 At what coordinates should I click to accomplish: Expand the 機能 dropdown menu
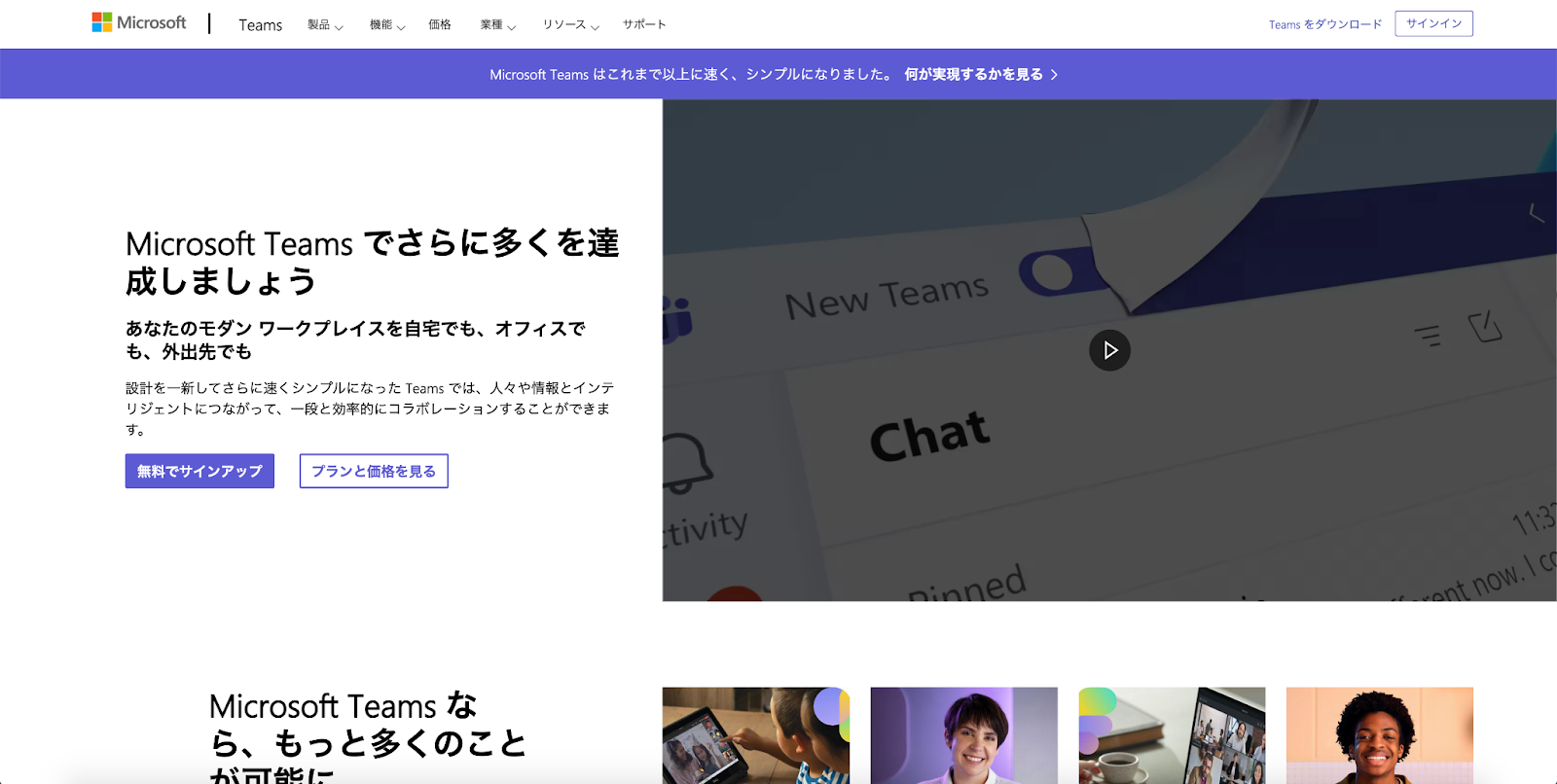(386, 25)
